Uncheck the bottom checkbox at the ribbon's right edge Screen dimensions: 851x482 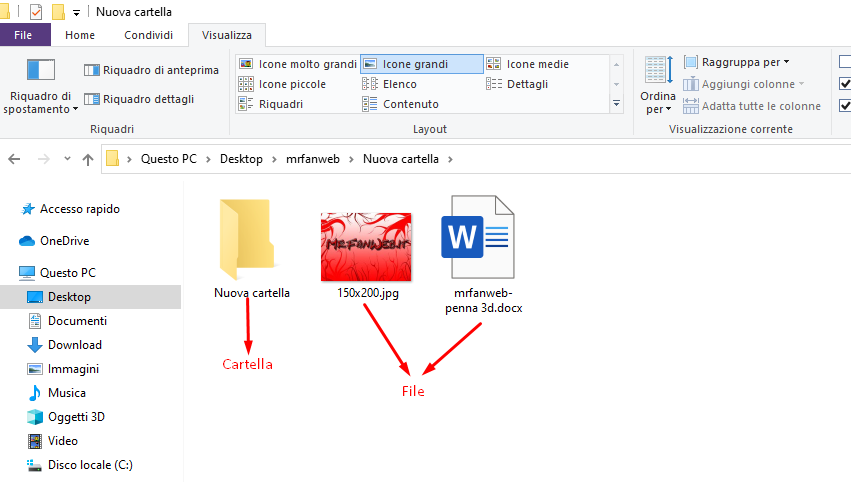point(845,106)
